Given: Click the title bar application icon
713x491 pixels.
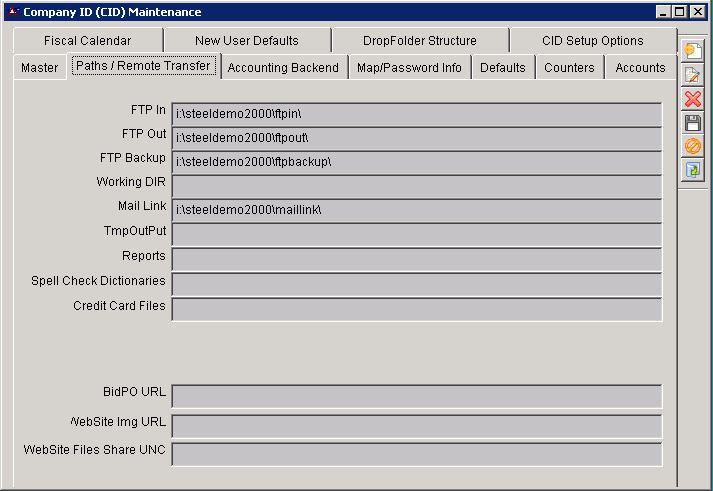Looking at the screenshot, I should (x=12, y=12).
